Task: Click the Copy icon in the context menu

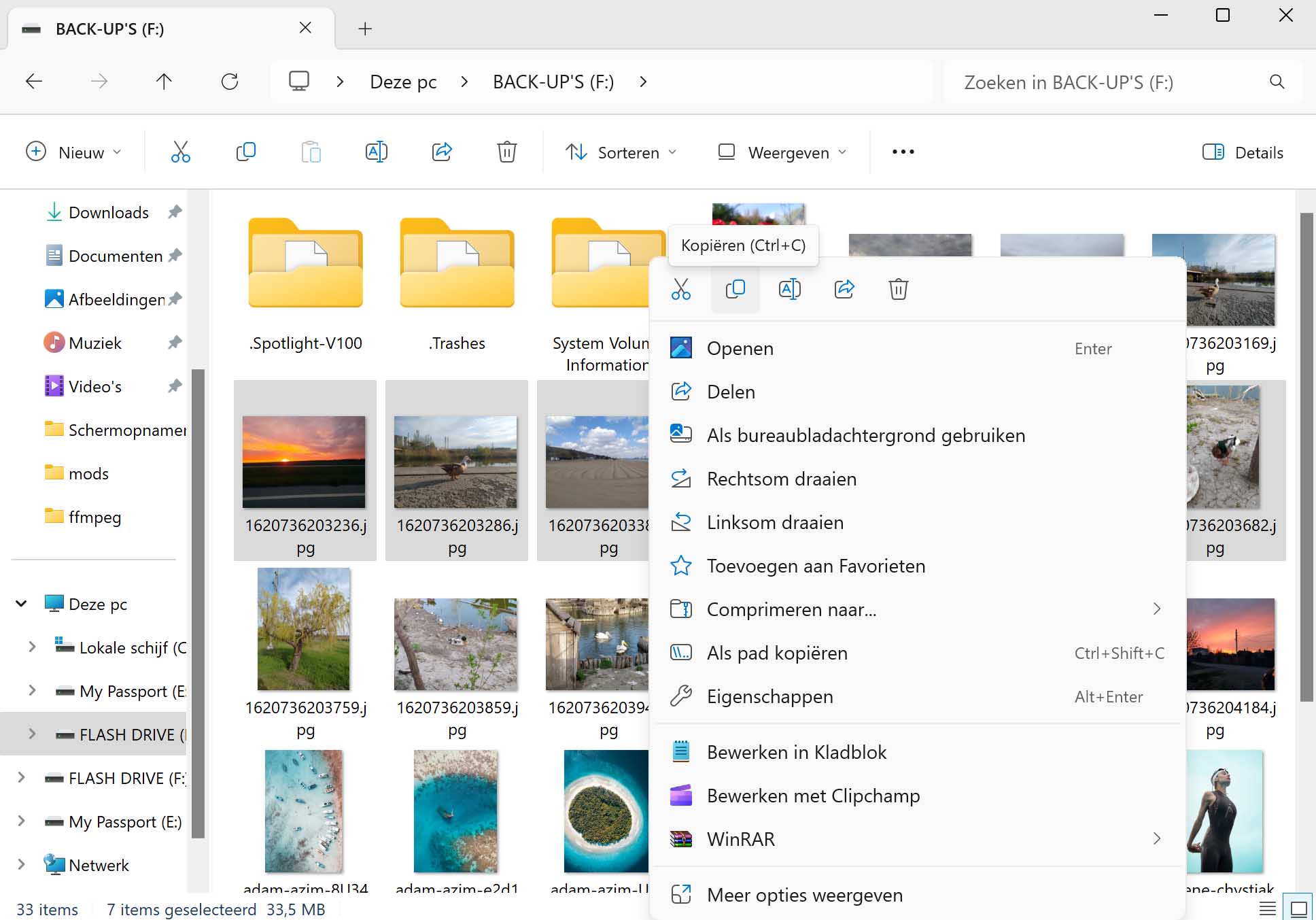Action: tap(735, 289)
